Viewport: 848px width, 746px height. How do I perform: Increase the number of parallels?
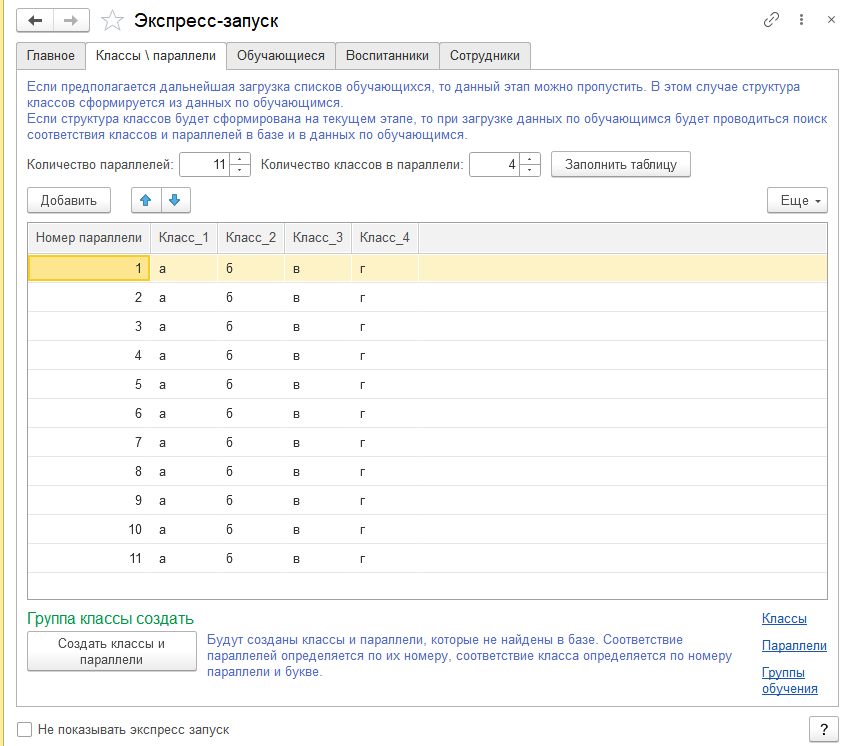pyautogui.click(x=240, y=159)
